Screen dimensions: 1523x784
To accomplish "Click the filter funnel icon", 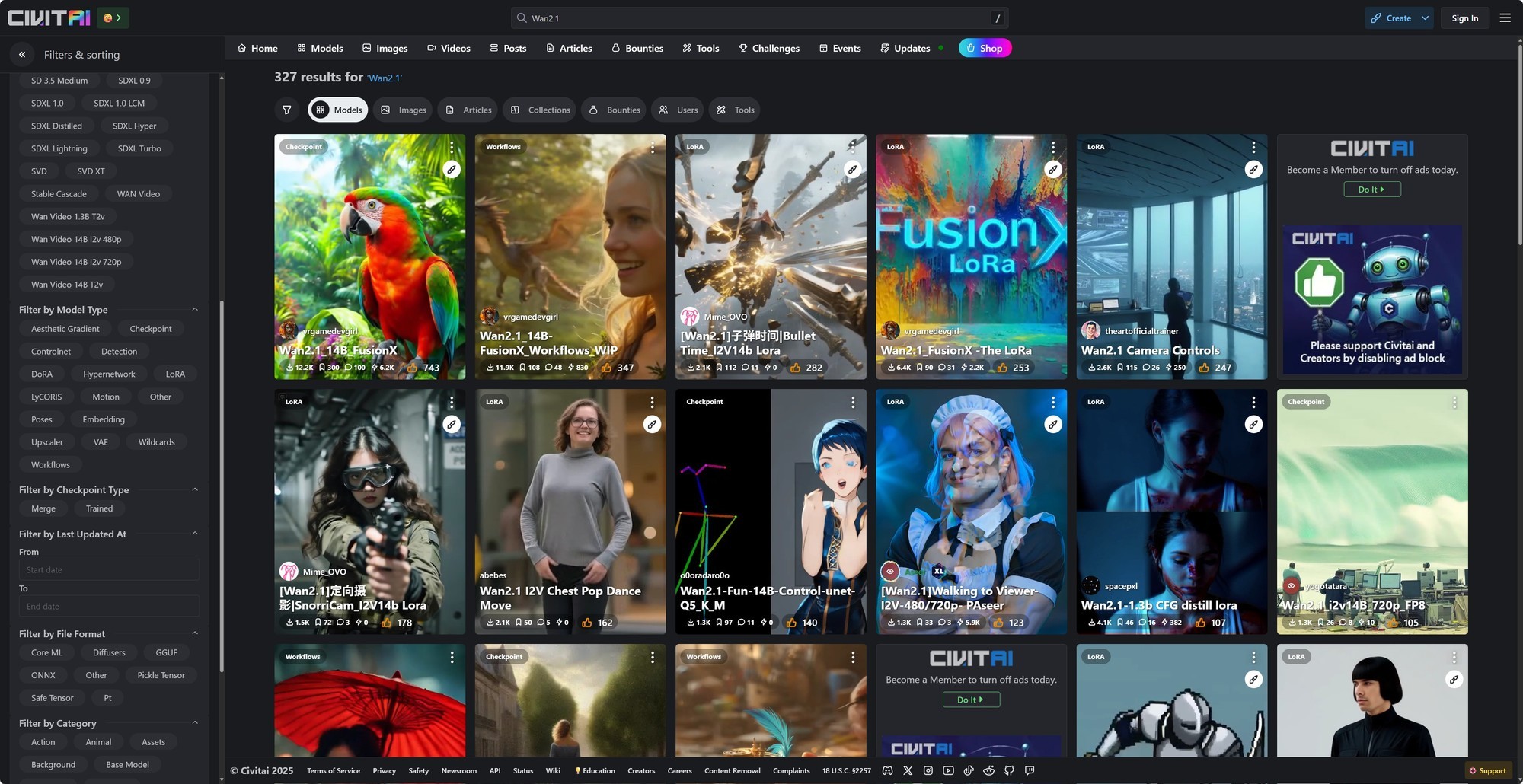I will tap(287, 110).
